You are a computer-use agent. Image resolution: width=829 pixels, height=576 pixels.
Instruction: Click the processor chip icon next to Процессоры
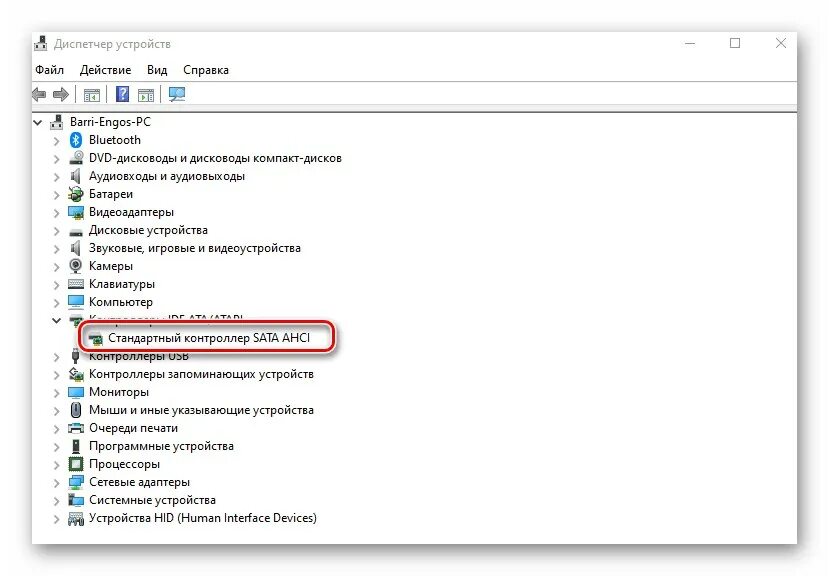point(76,464)
